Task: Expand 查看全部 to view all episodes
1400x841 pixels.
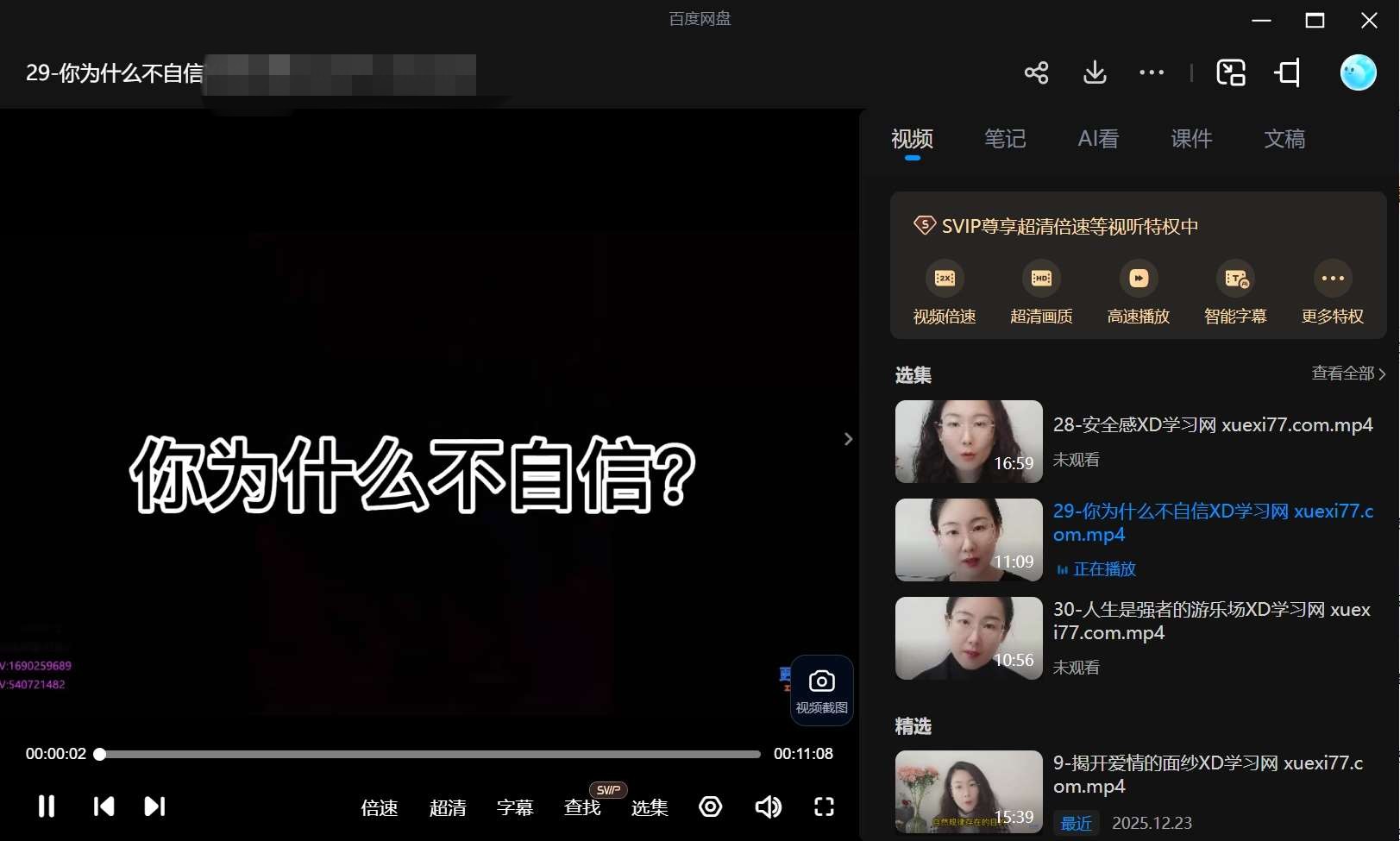Action: pyautogui.click(x=1348, y=373)
